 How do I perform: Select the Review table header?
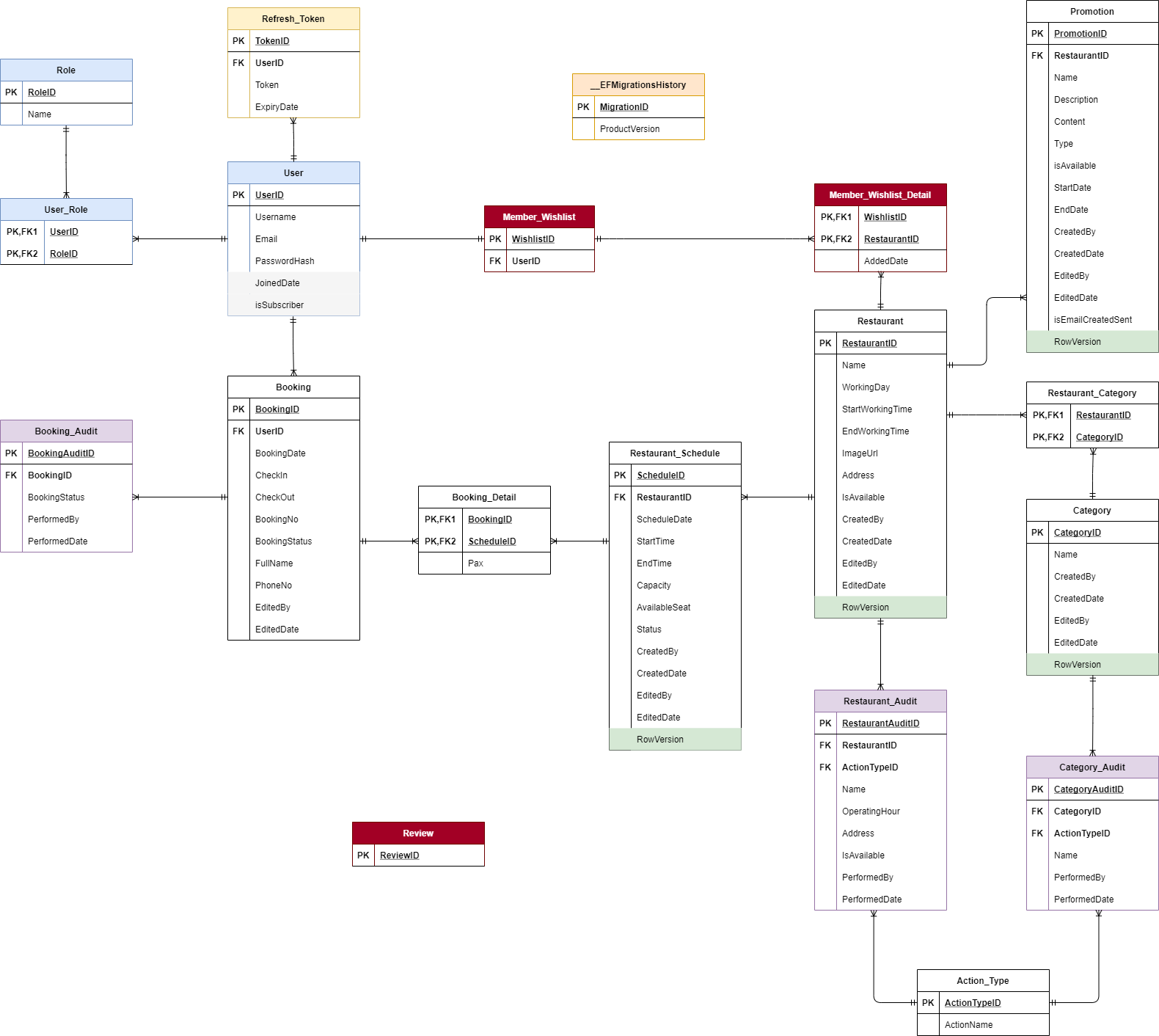[418, 833]
